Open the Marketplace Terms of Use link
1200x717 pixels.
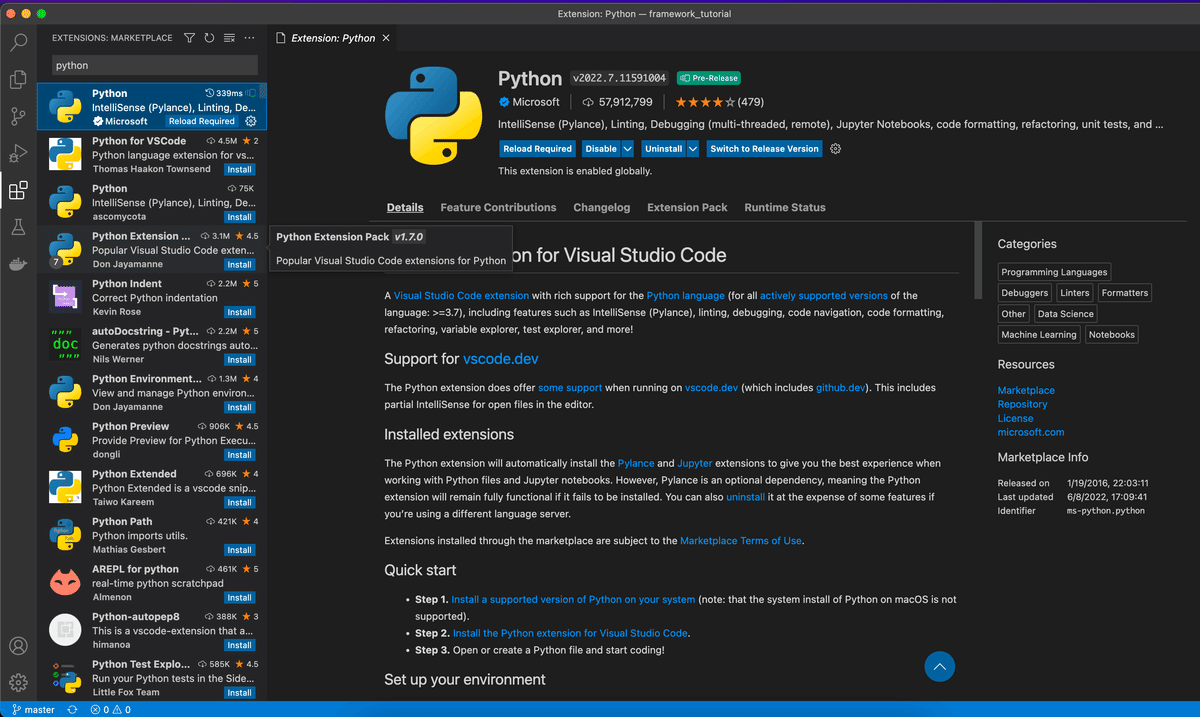(x=741, y=541)
